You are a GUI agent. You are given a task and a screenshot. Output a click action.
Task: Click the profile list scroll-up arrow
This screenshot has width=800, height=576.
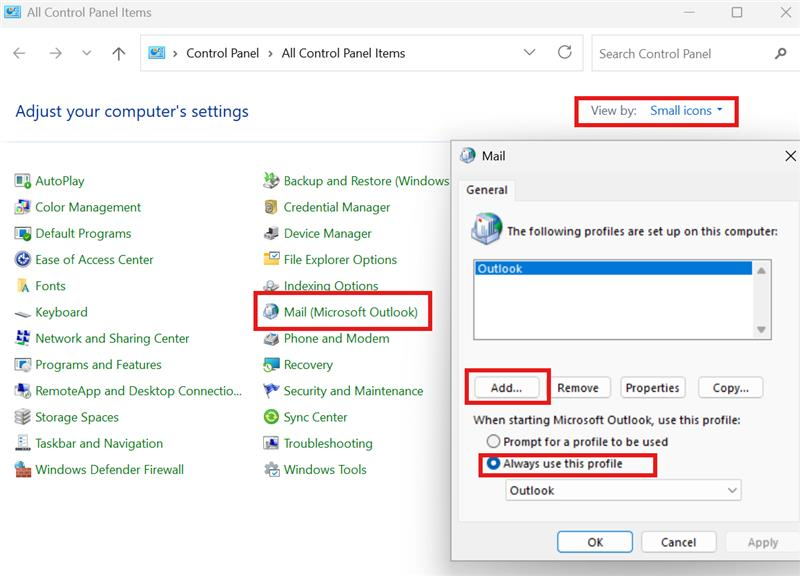pyautogui.click(x=761, y=270)
